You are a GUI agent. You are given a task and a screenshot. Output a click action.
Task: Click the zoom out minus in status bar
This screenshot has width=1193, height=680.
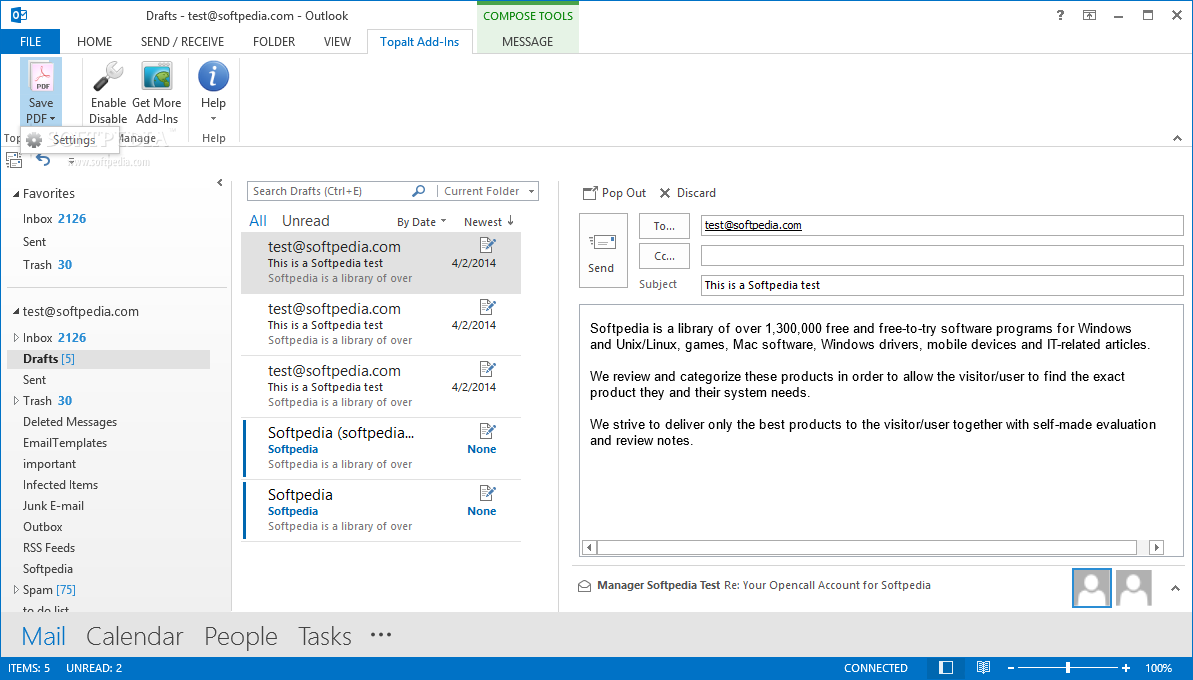(1011, 668)
